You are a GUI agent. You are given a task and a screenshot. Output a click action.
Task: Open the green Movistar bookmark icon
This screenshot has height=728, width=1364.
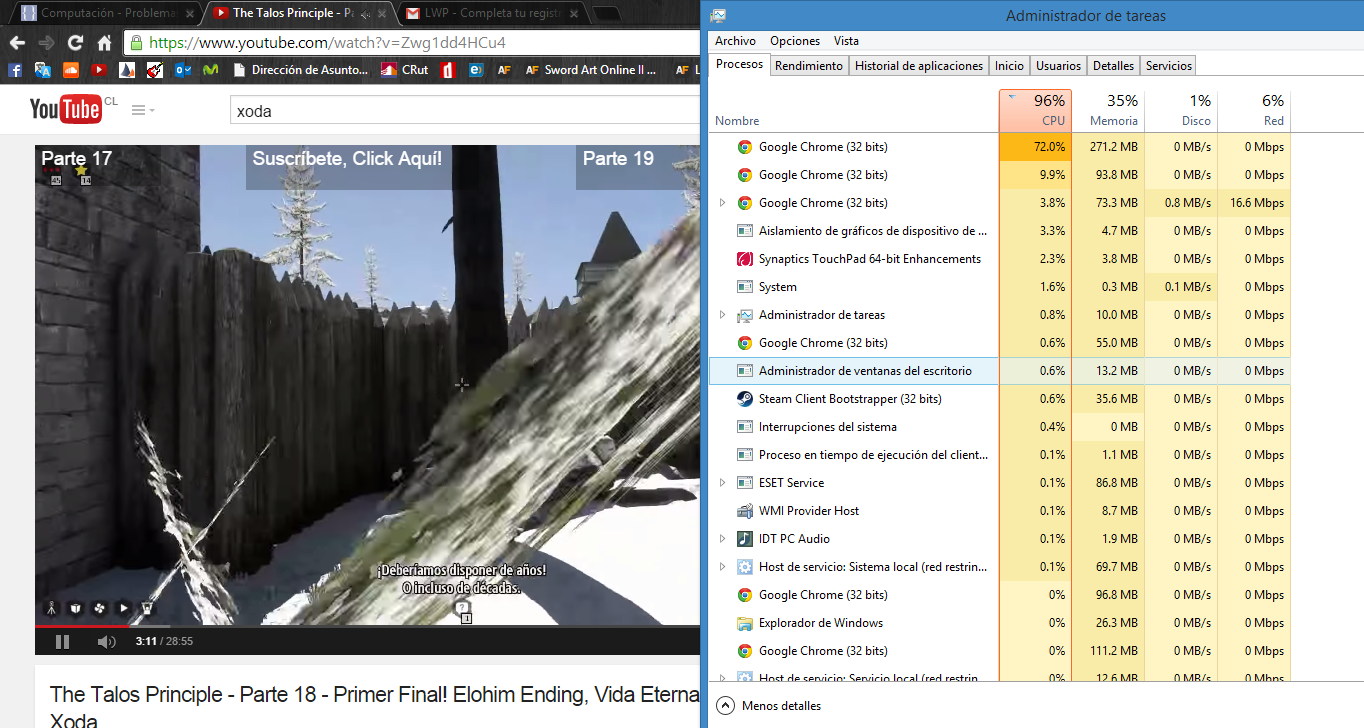coord(210,70)
